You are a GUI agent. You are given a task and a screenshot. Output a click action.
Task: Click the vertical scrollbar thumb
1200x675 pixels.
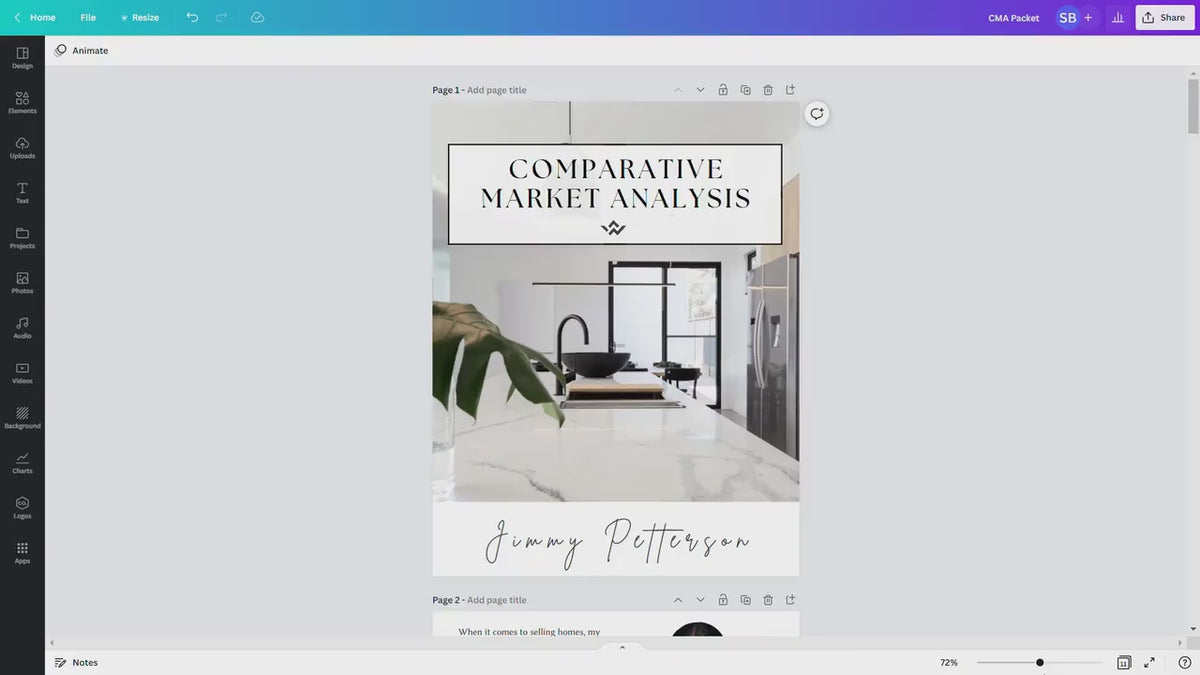1193,105
